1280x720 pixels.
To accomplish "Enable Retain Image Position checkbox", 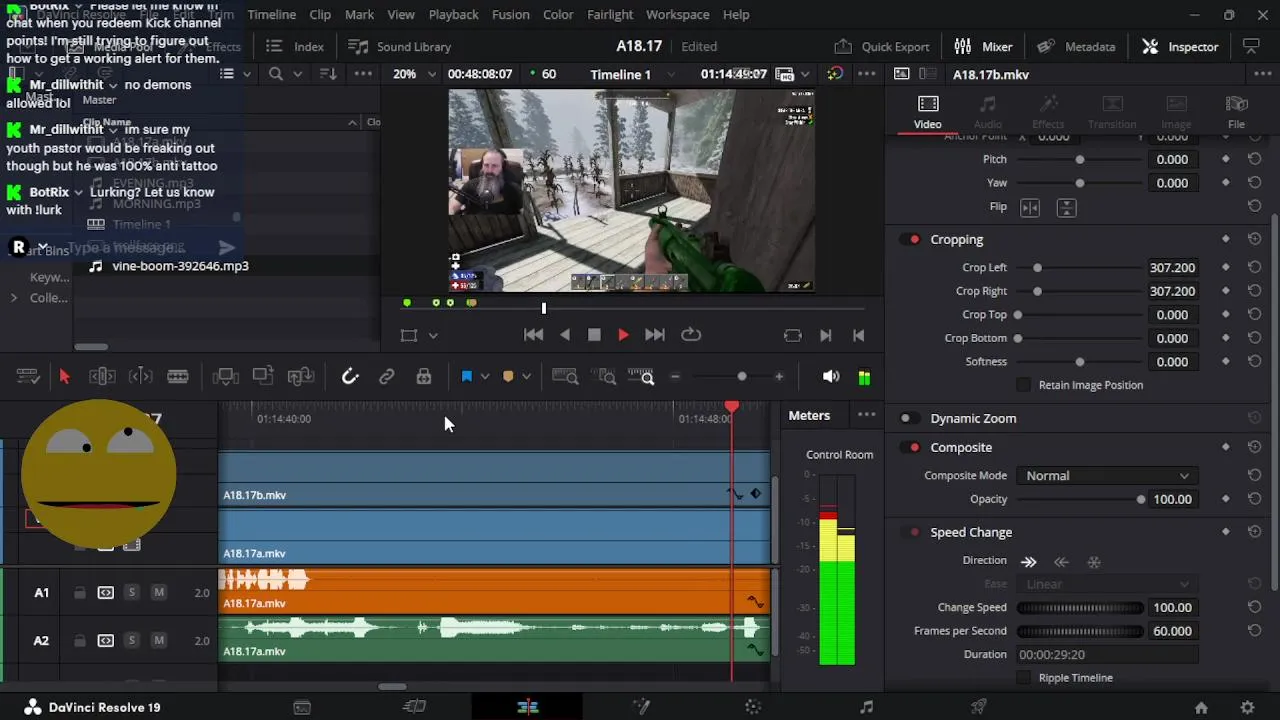I will coord(1023,385).
